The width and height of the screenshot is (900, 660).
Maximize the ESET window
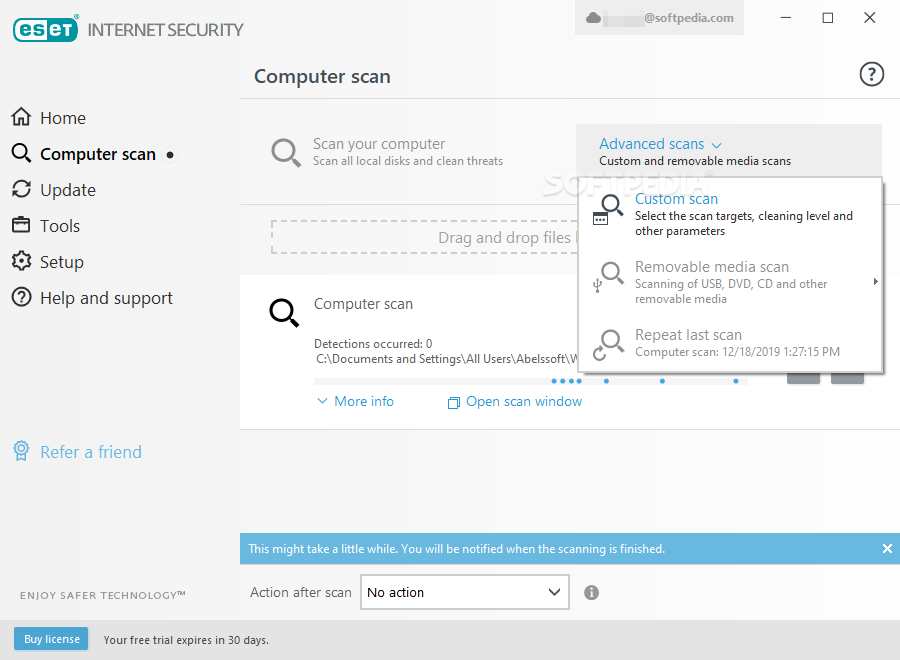coord(828,18)
